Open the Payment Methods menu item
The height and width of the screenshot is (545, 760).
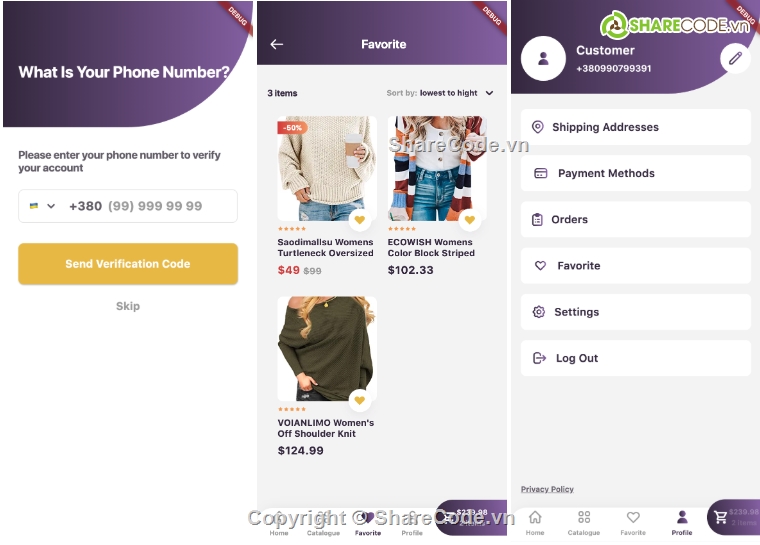click(635, 173)
